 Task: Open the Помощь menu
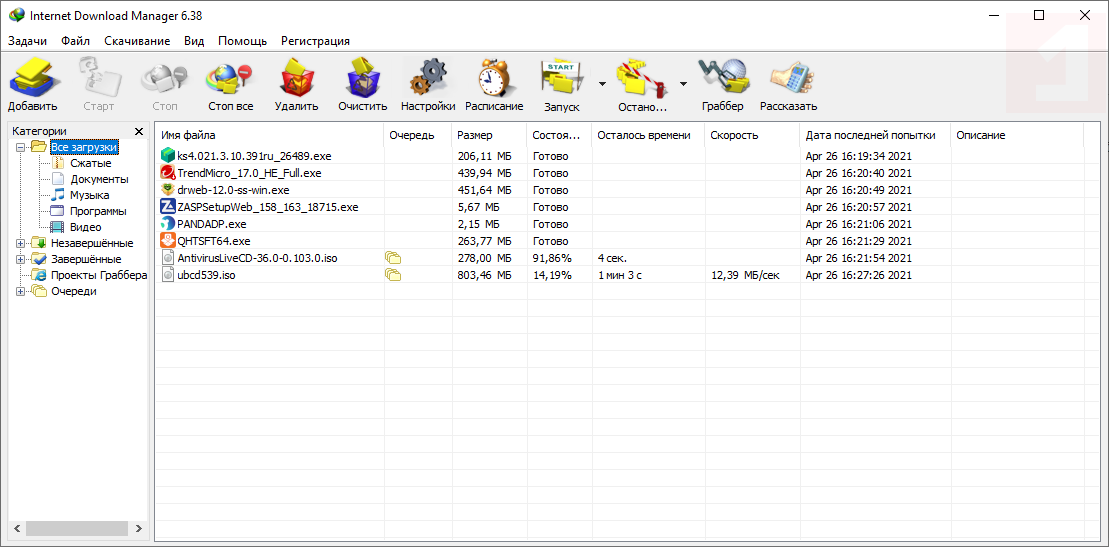(243, 41)
